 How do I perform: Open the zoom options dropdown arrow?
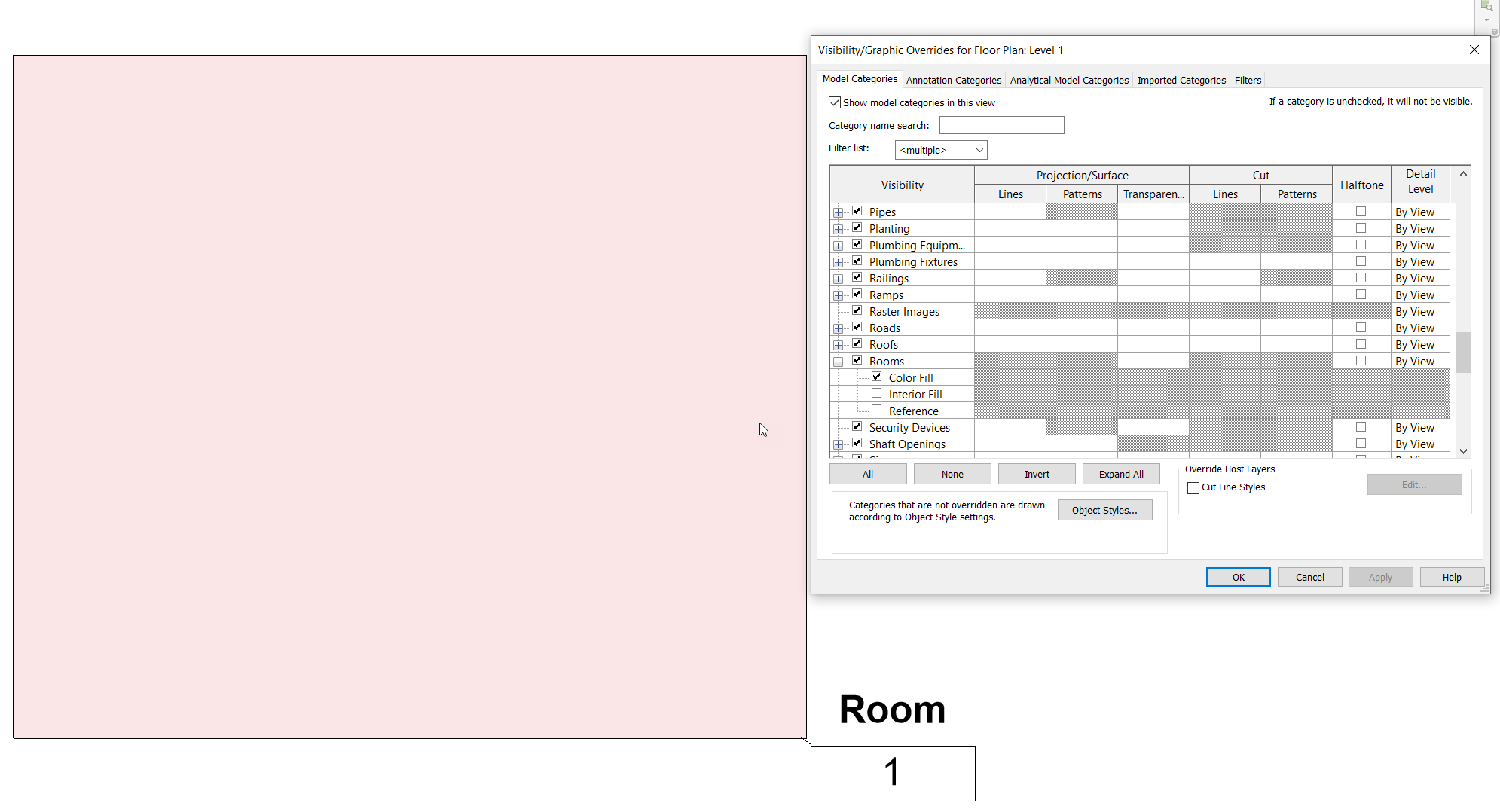[1486, 20]
